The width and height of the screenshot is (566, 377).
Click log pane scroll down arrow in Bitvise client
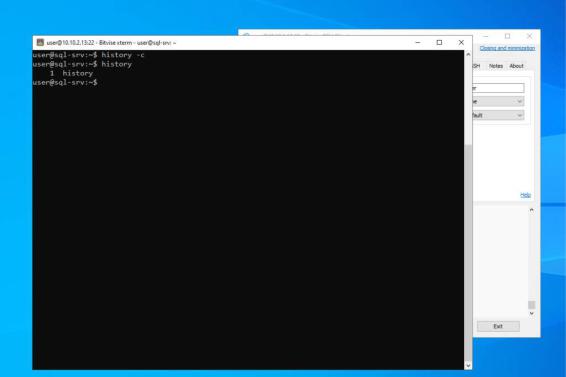(x=531, y=313)
